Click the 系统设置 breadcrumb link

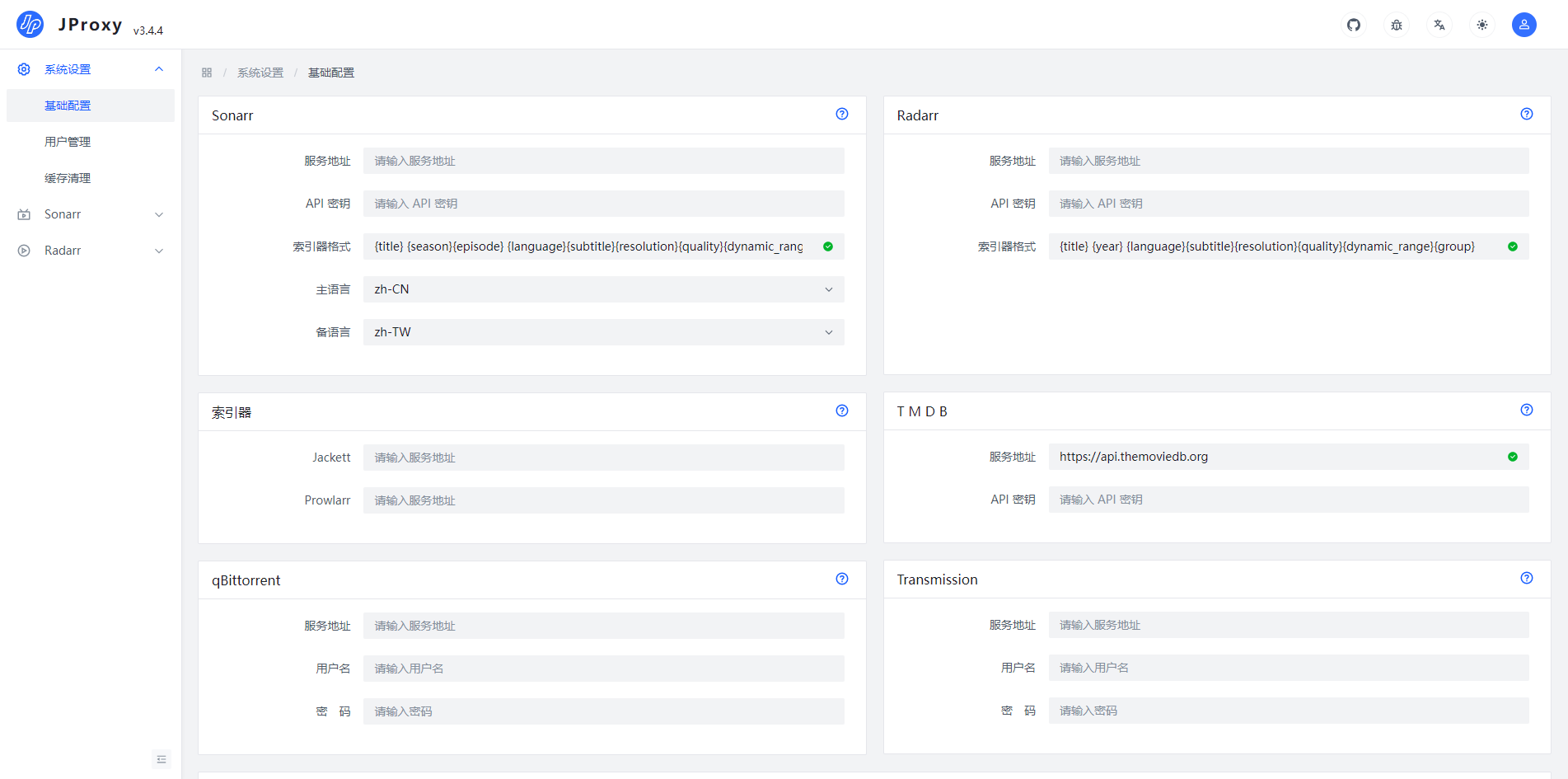(x=260, y=73)
